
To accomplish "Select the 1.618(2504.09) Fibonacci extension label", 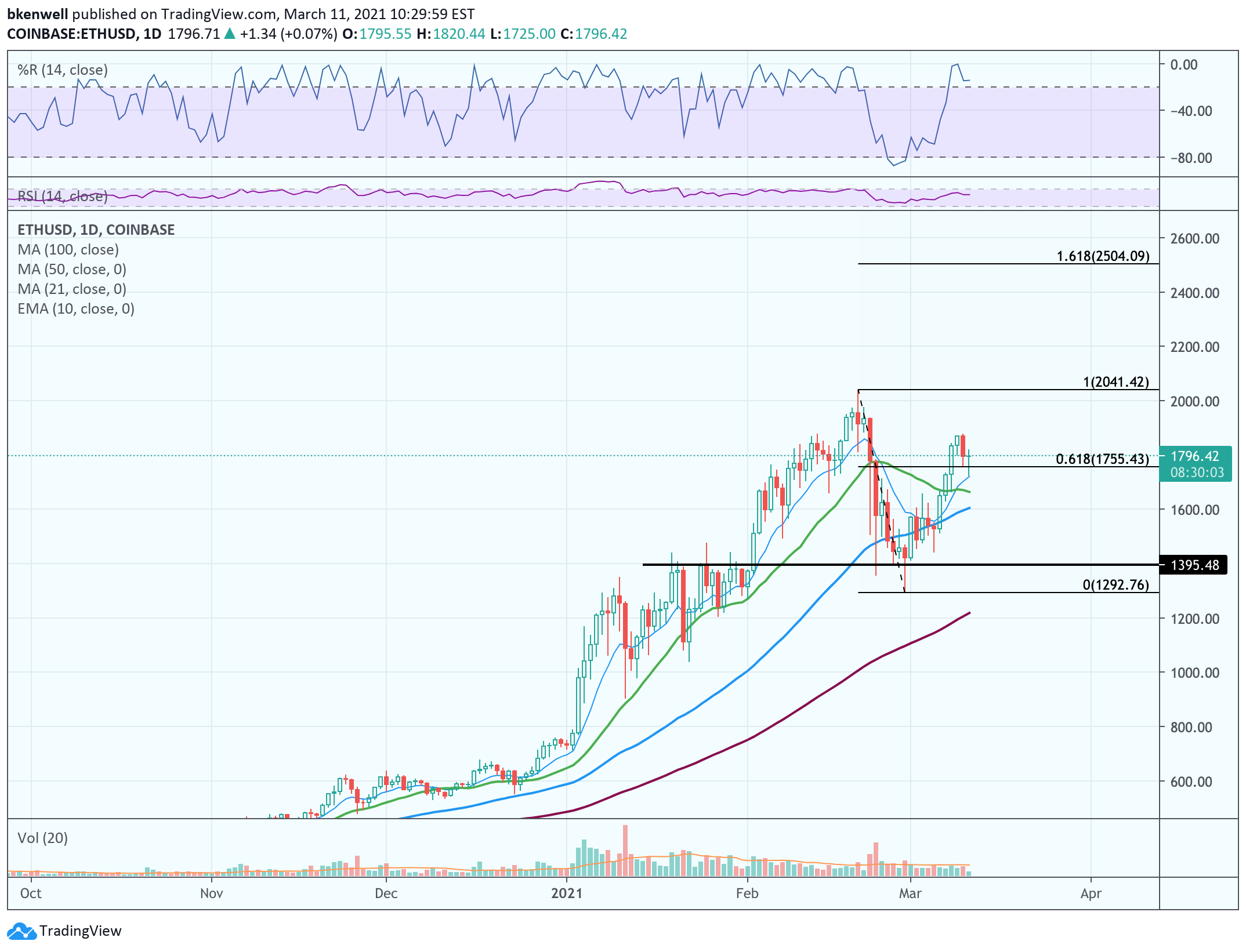I will [1102, 256].
